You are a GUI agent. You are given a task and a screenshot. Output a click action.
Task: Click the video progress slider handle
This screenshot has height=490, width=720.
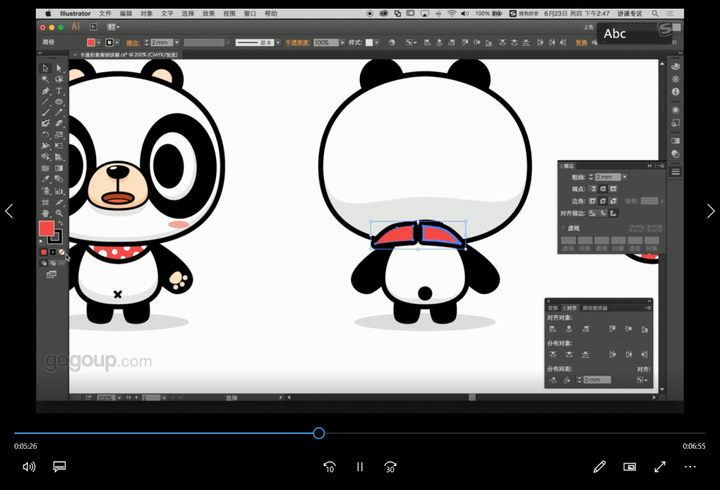click(x=319, y=433)
